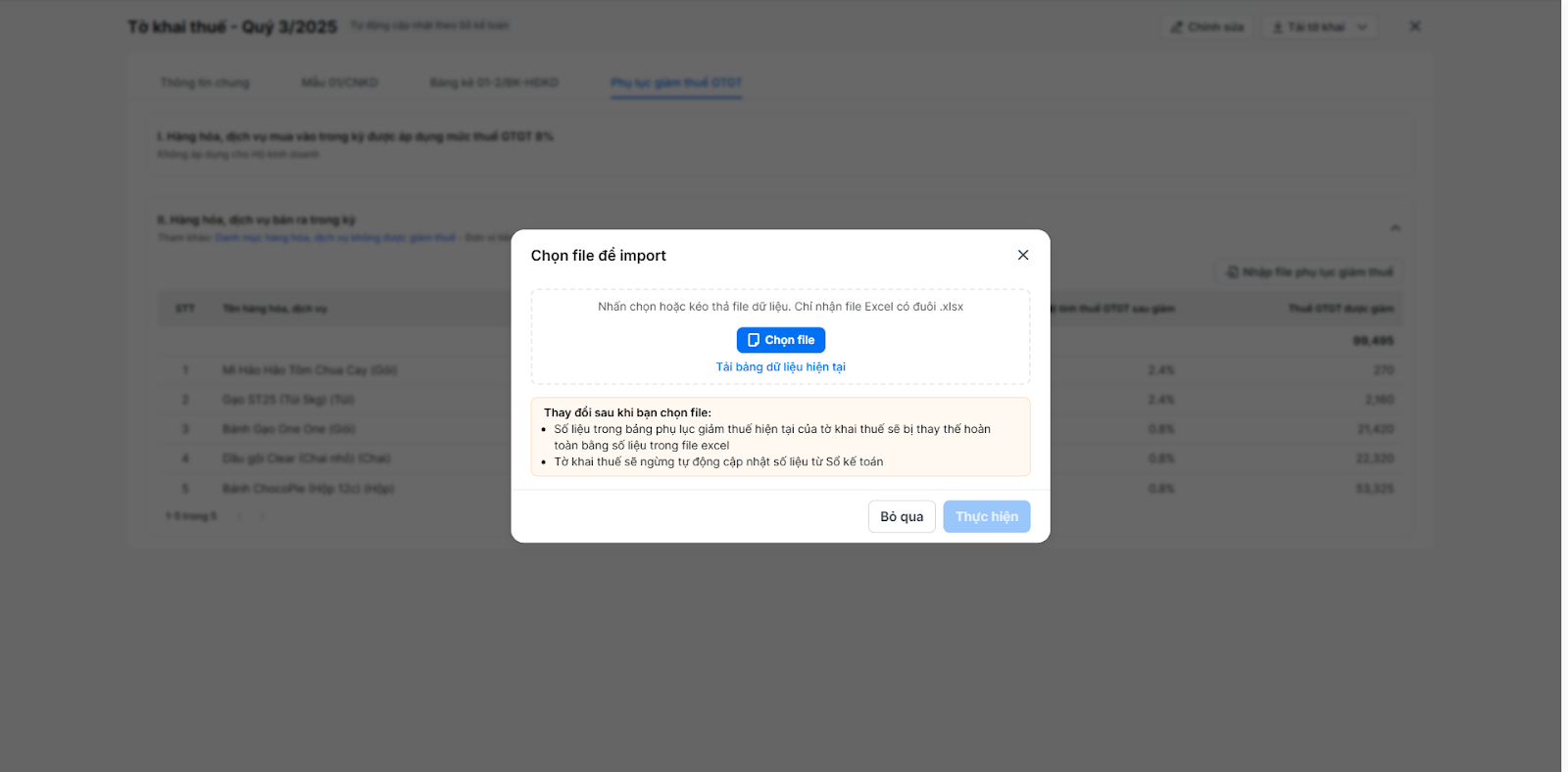
Task: Click the import icon on Nhập file phụ lục giảm thuế
Action: tap(1232, 271)
